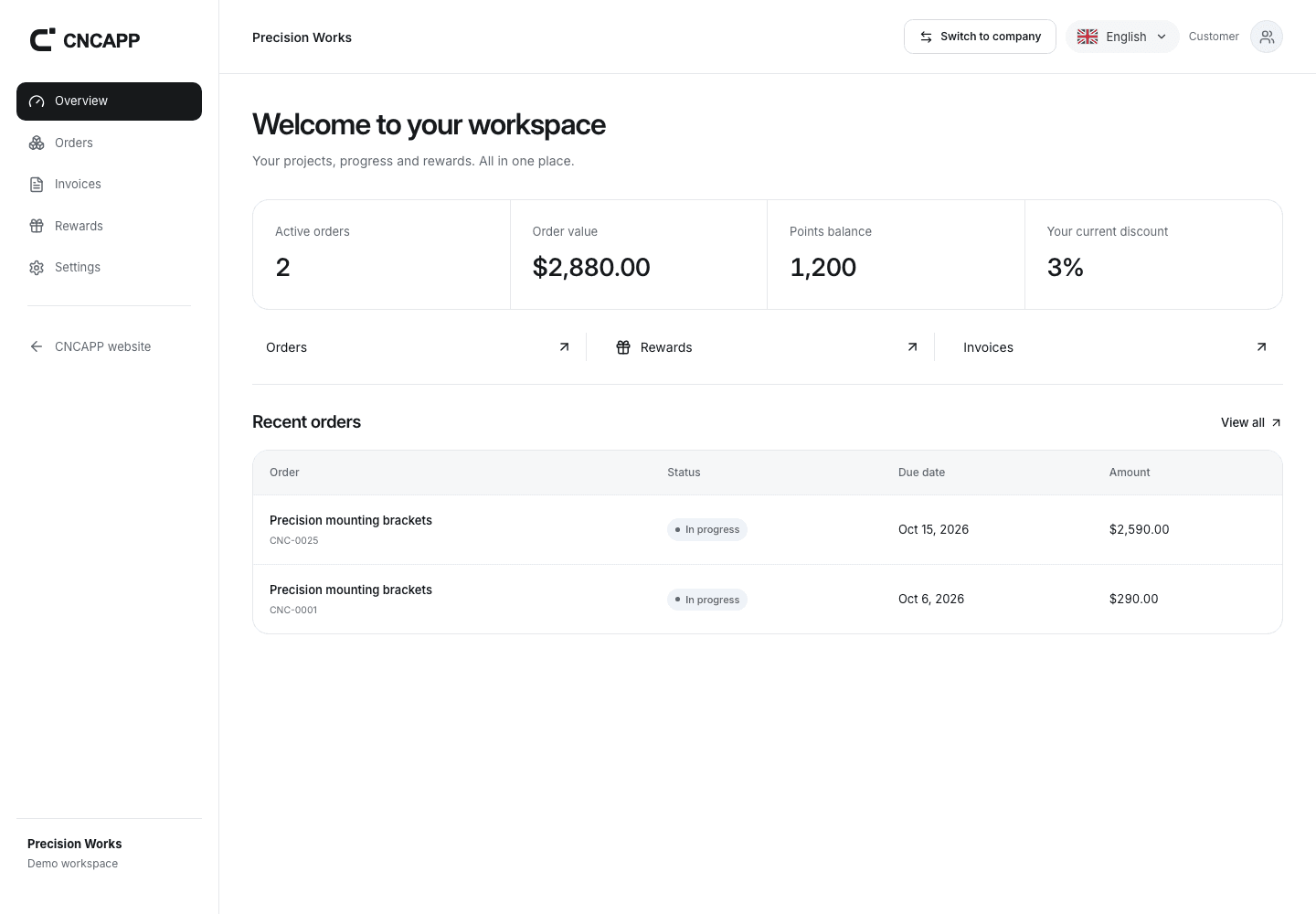Click the CNCAPP logo icon

(x=42, y=39)
